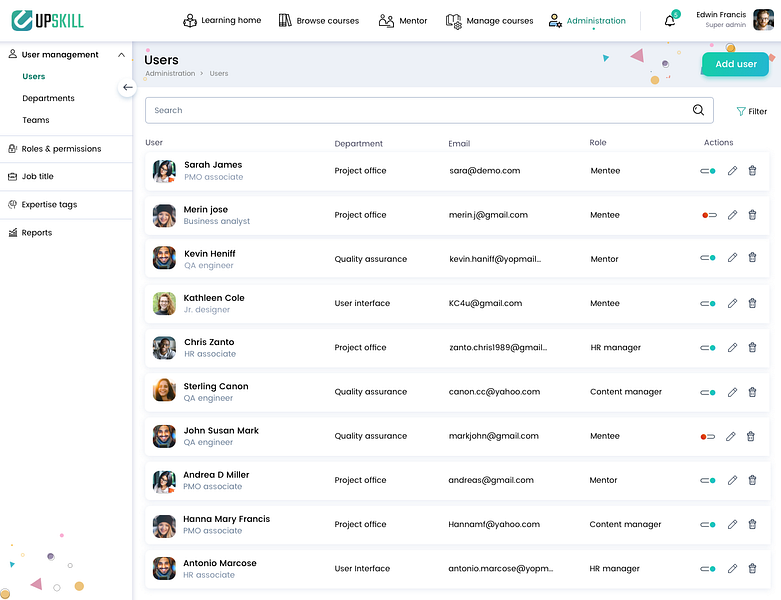Open Manage courses
This screenshot has height=600, width=781.
tap(489, 21)
